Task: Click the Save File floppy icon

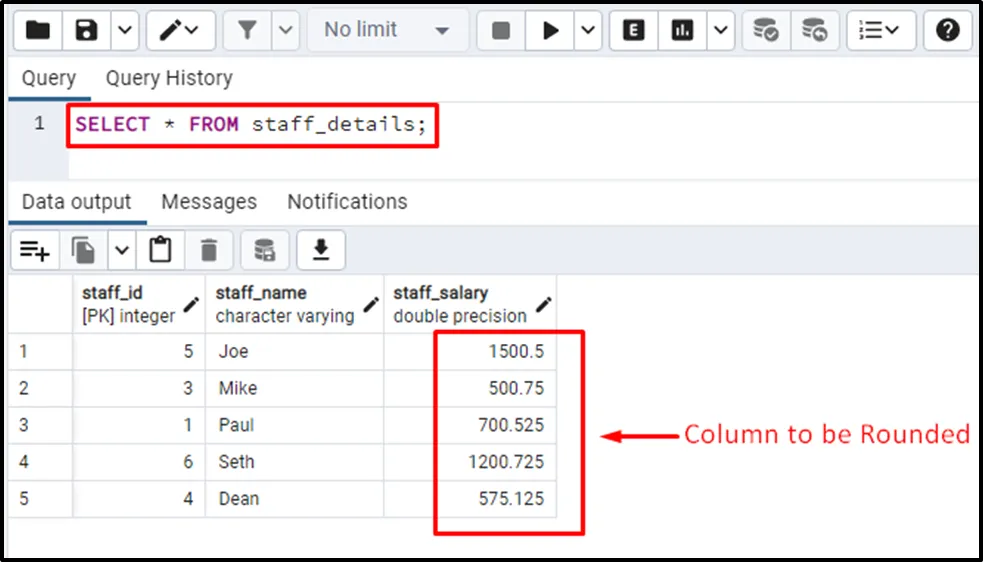Action: pyautogui.click(x=87, y=31)
